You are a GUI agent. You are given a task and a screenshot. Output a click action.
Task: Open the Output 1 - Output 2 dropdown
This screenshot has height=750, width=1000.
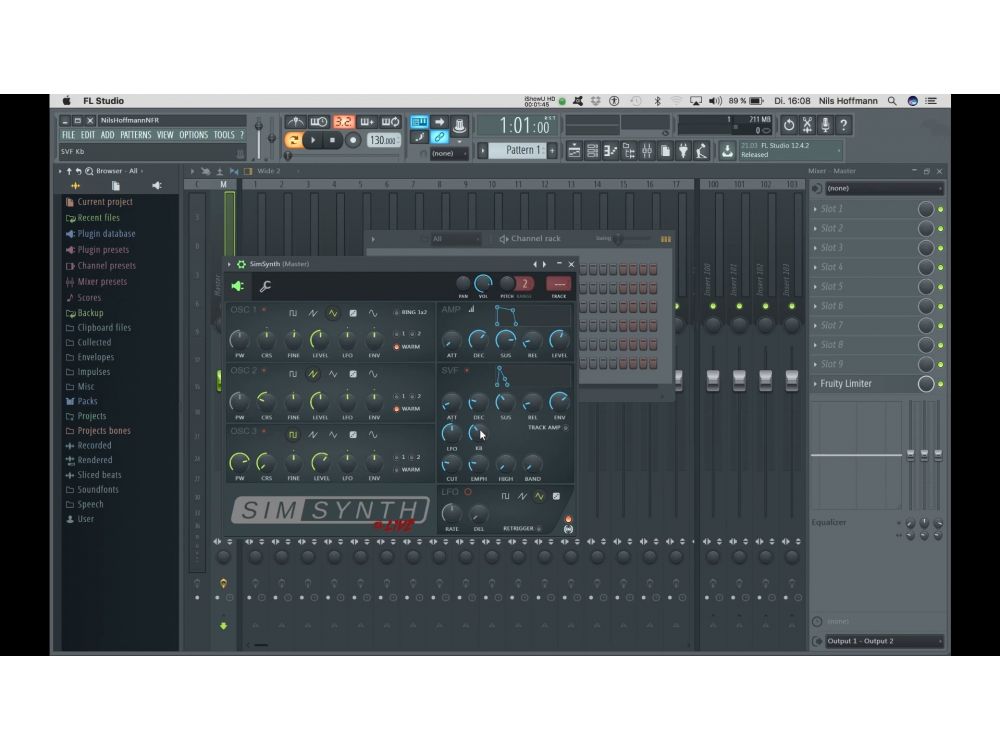(878, 641)
